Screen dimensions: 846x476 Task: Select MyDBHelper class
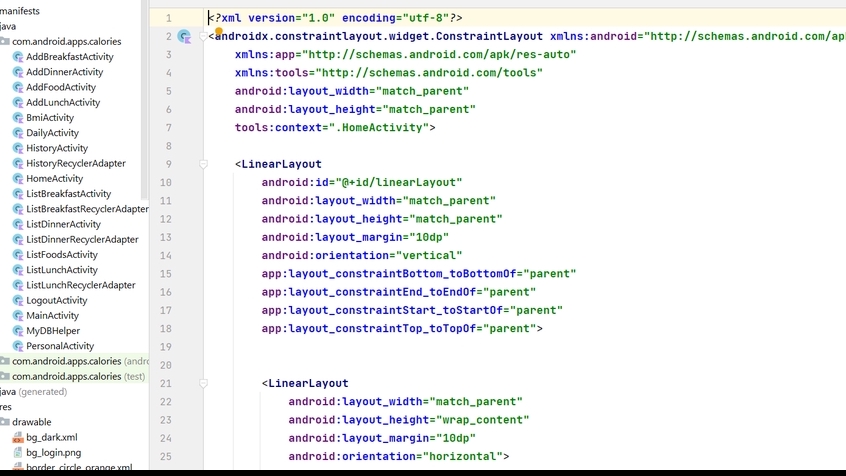pos(53,331)
